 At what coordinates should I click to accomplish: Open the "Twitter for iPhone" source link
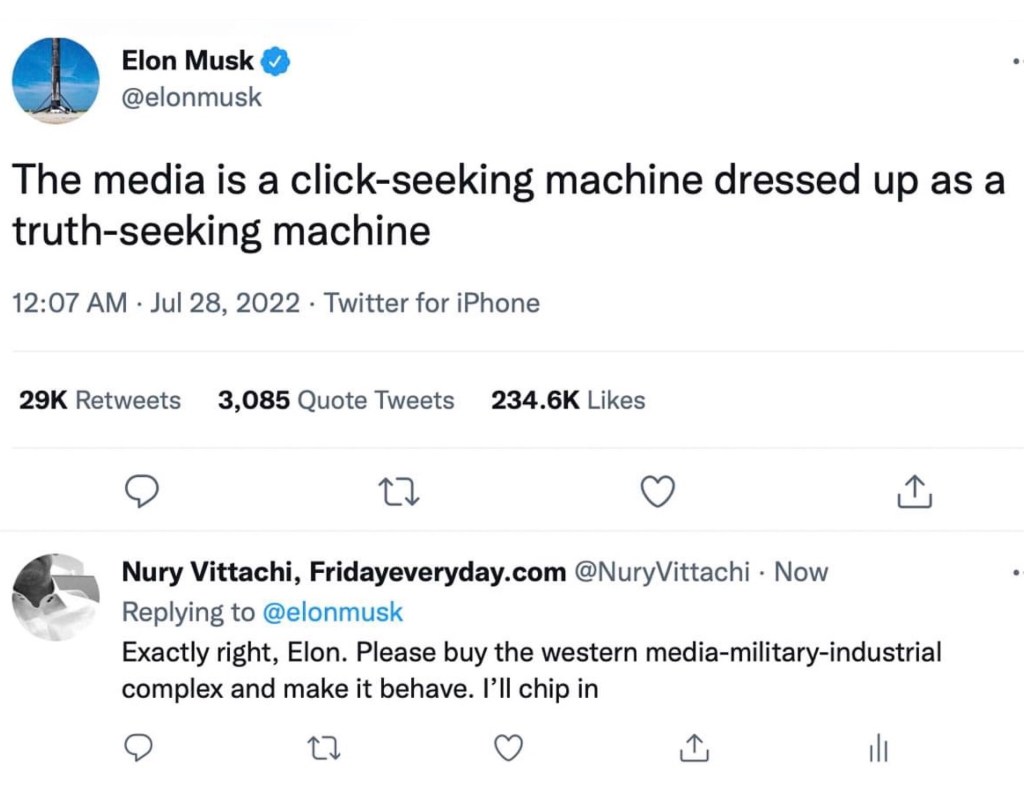click(x=433, y=303)
